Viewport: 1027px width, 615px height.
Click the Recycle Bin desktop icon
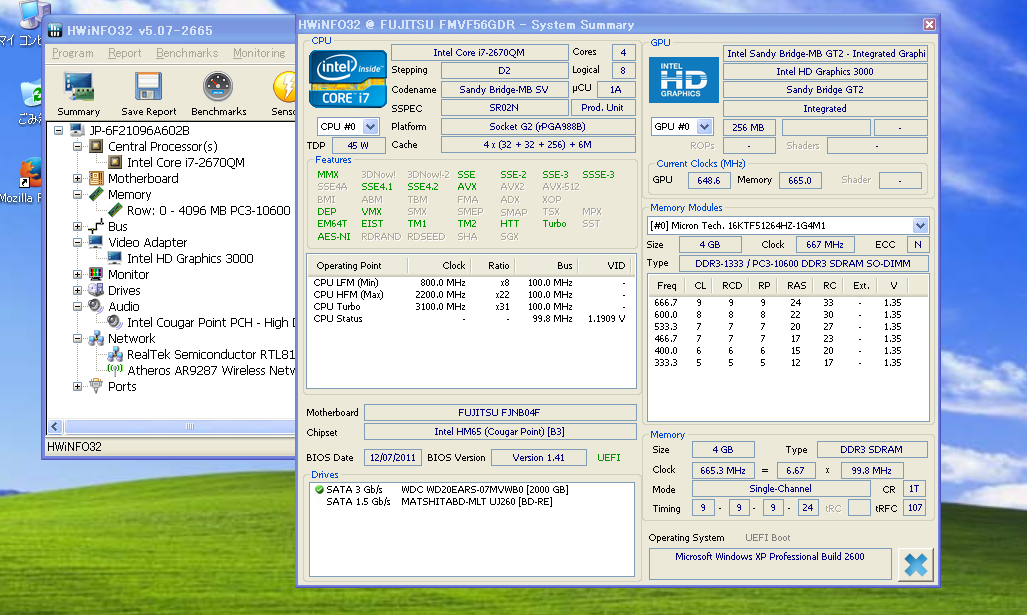(31, 94)
